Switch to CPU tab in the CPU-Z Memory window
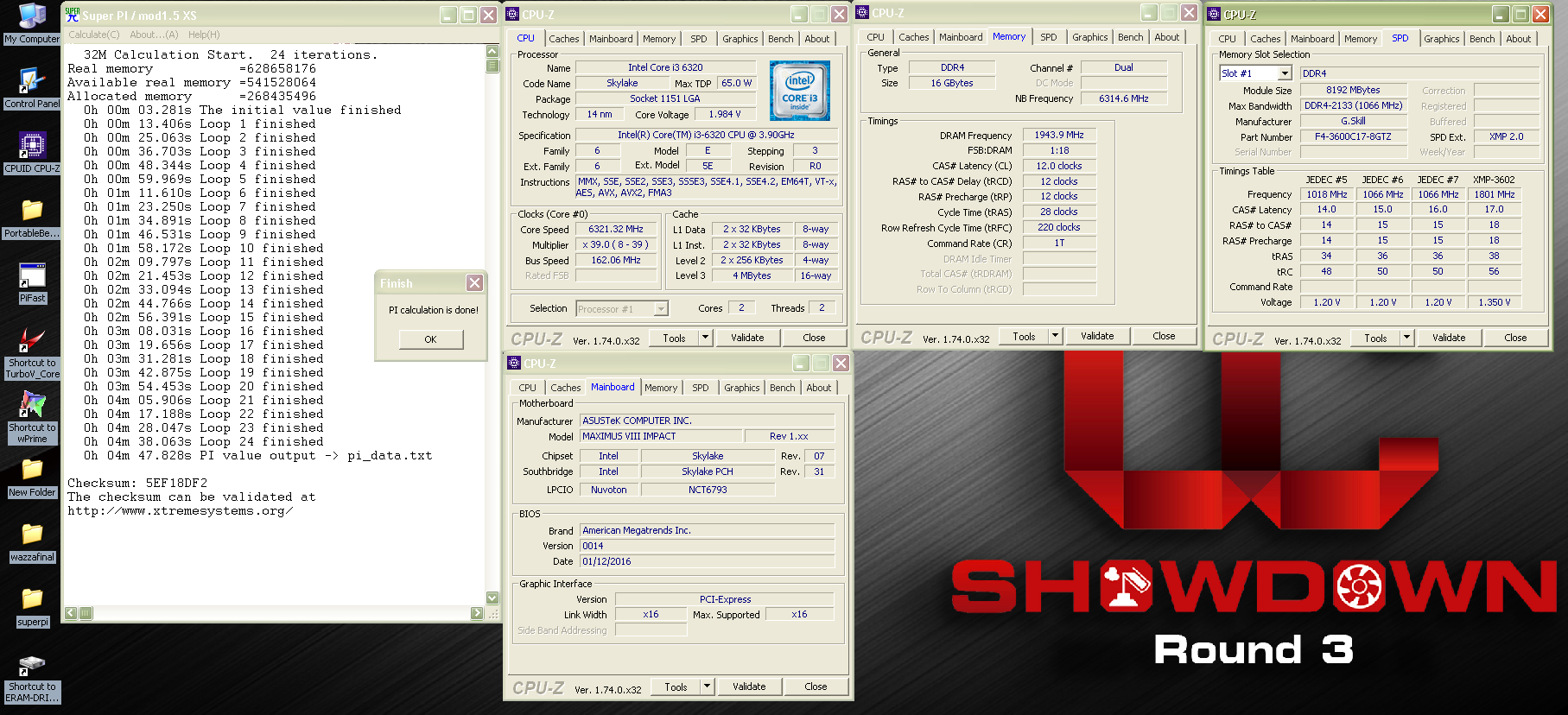The image size is (1568, 715). 876,37
